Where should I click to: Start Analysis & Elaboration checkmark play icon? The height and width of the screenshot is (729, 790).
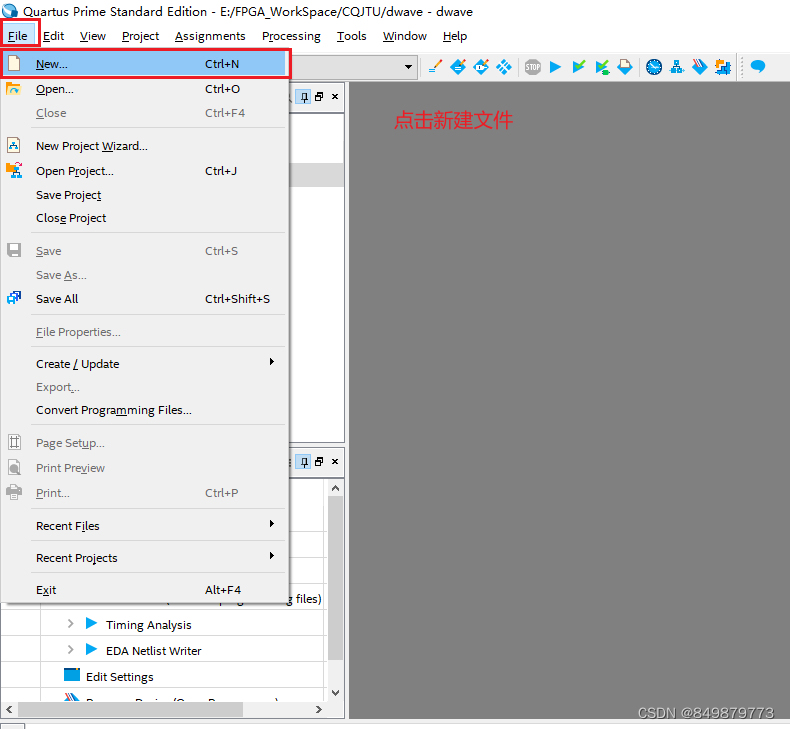579,67
